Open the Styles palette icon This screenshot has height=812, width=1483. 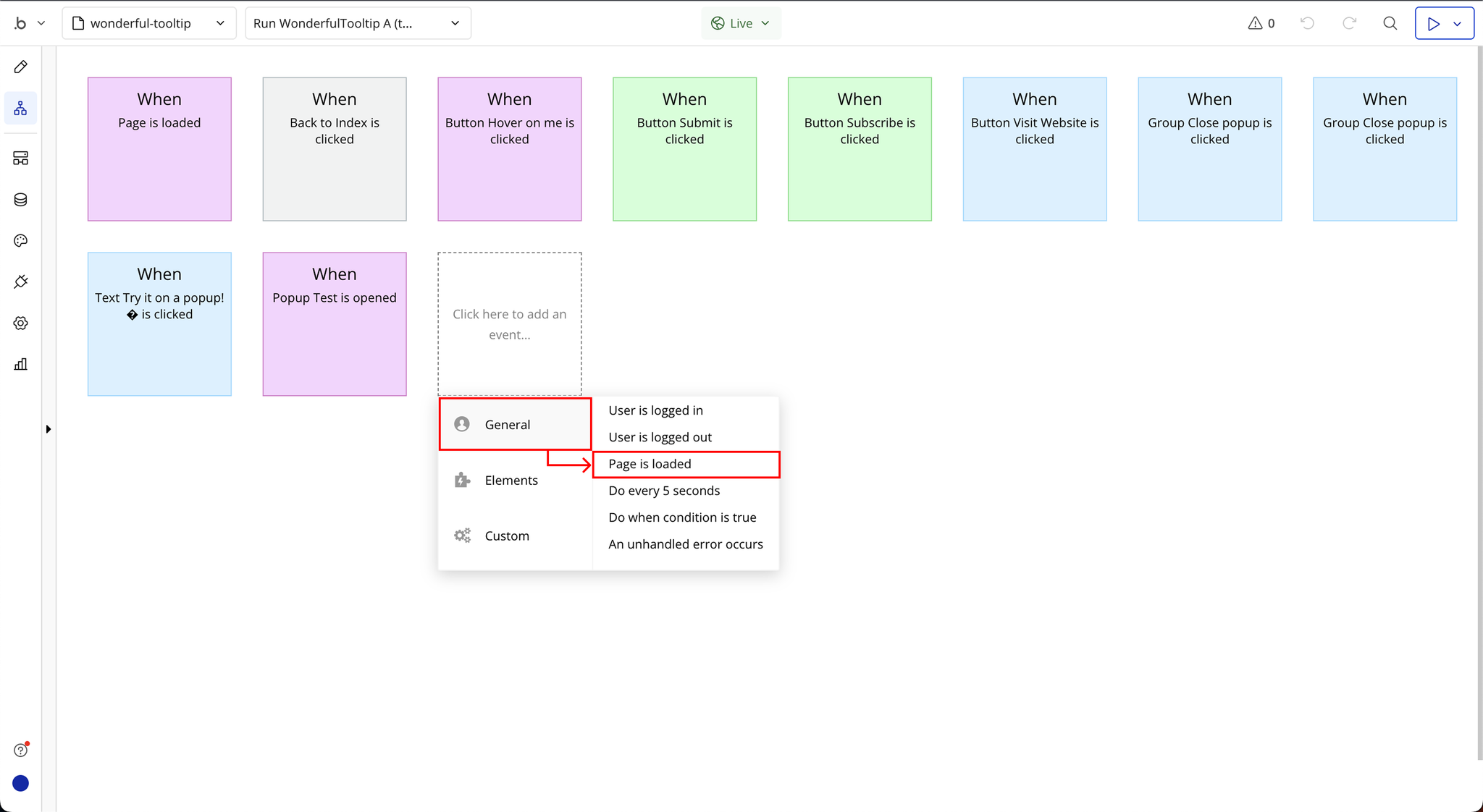20,241
